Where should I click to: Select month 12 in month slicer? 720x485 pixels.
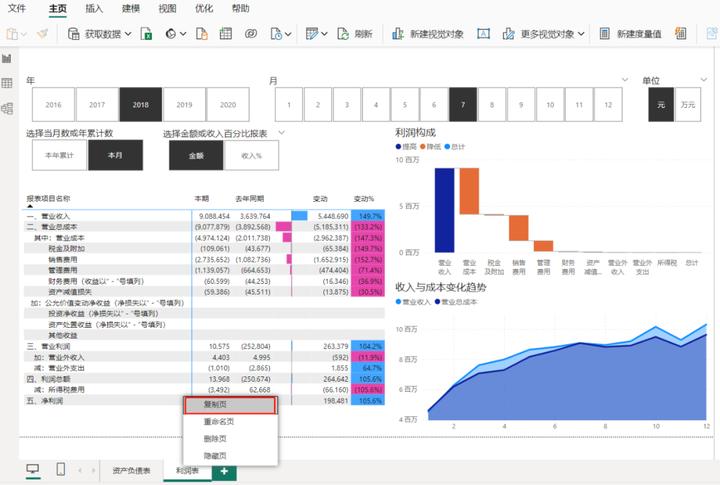tap(608, 105)
